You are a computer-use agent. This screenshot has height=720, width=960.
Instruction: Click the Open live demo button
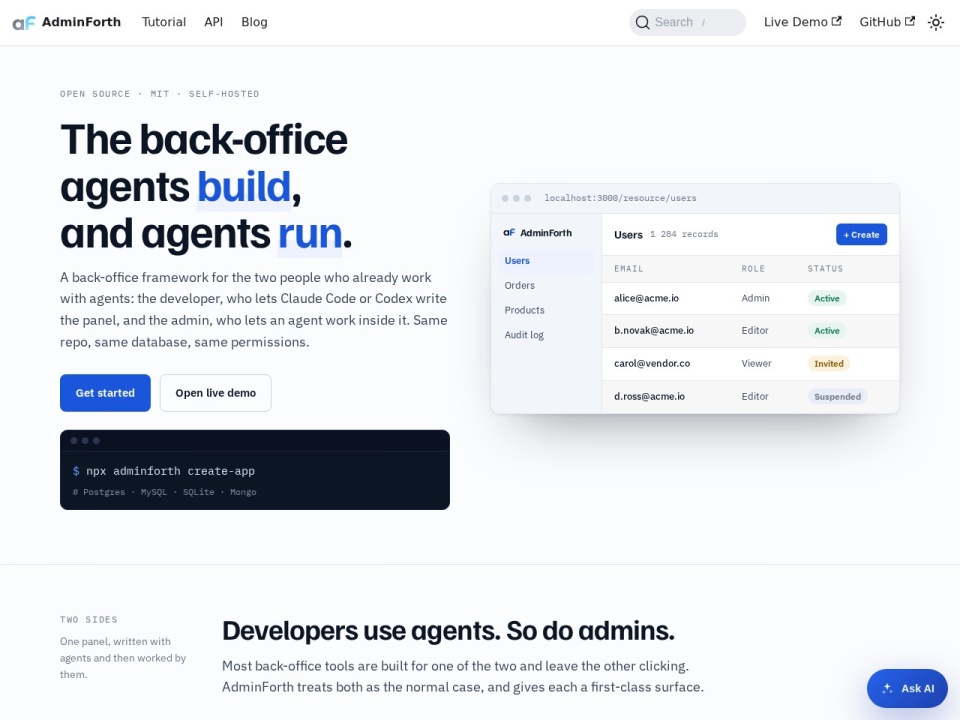point(216,393)
